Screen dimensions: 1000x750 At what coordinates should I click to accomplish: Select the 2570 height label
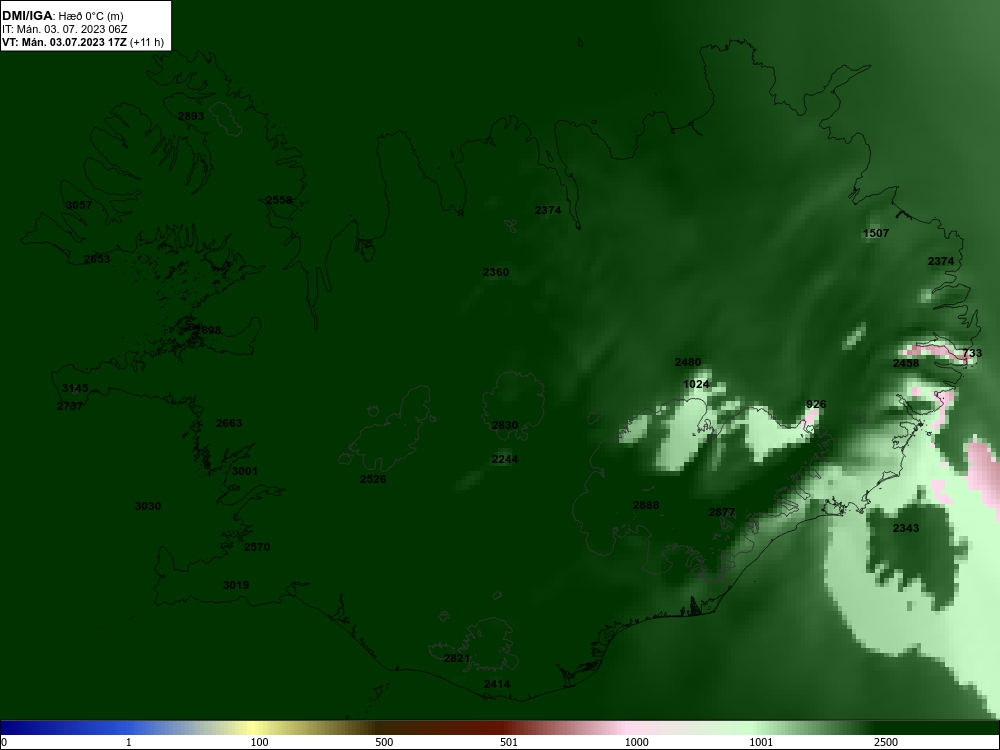click(257, 547)
